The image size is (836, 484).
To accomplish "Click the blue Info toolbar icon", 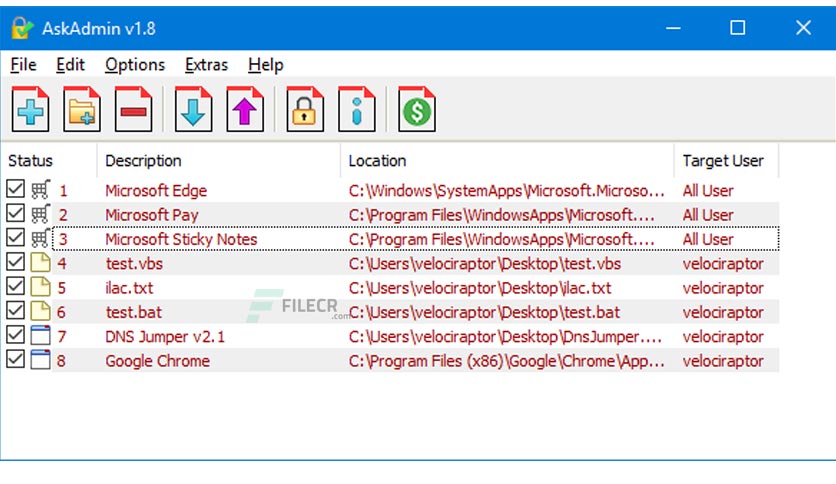I will (357, 109).
